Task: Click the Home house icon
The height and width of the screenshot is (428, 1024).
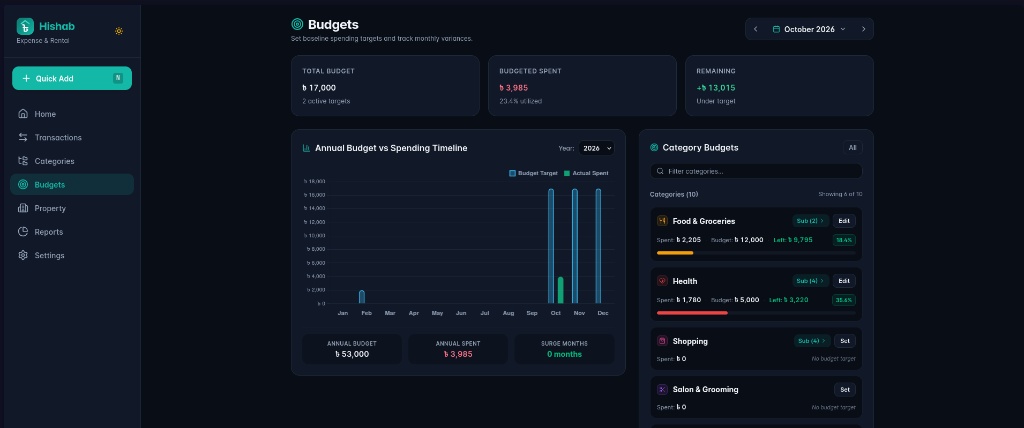Action: pyautogui.click(x=23, y=114)
